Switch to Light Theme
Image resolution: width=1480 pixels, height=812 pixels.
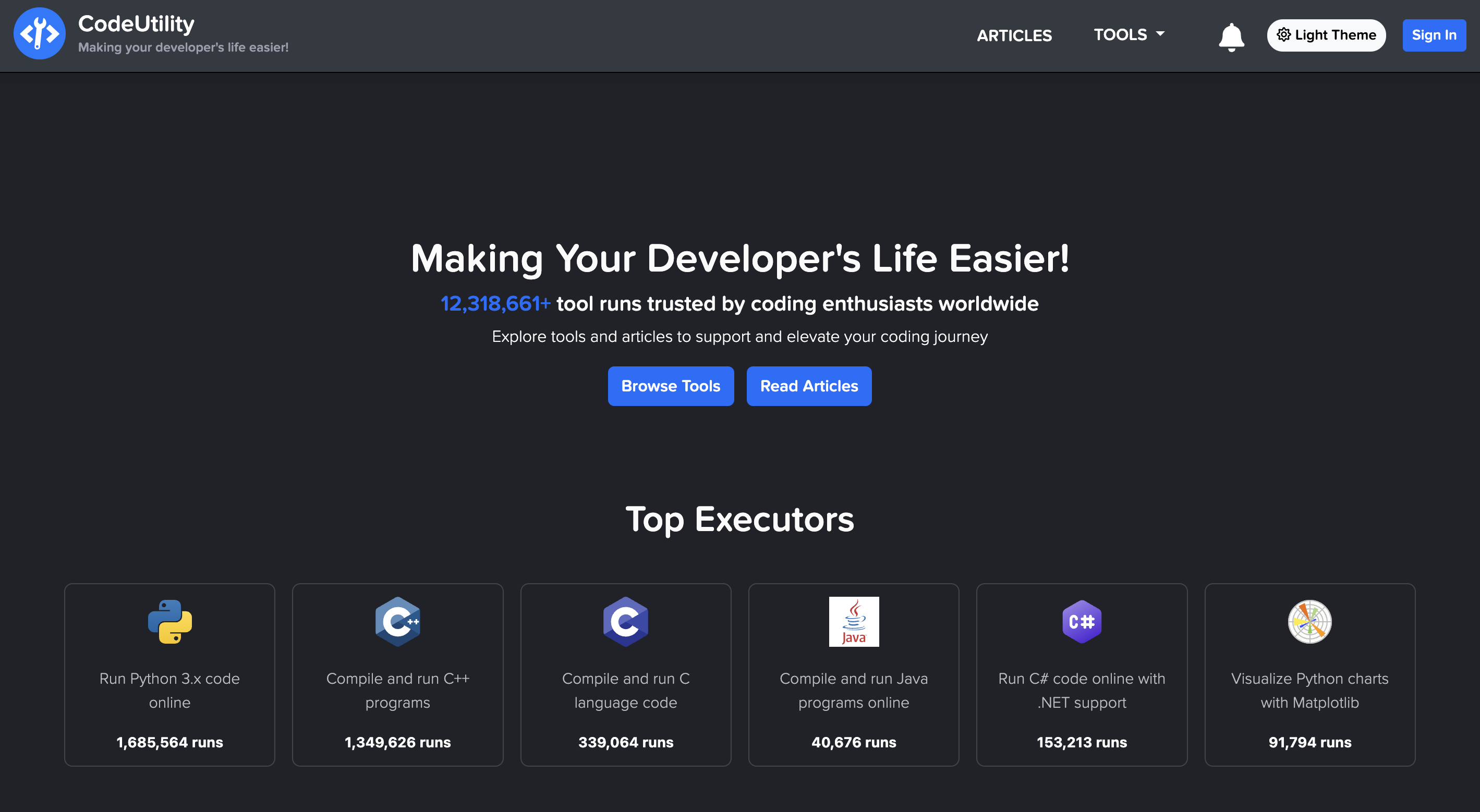[x=1326, y=35]
